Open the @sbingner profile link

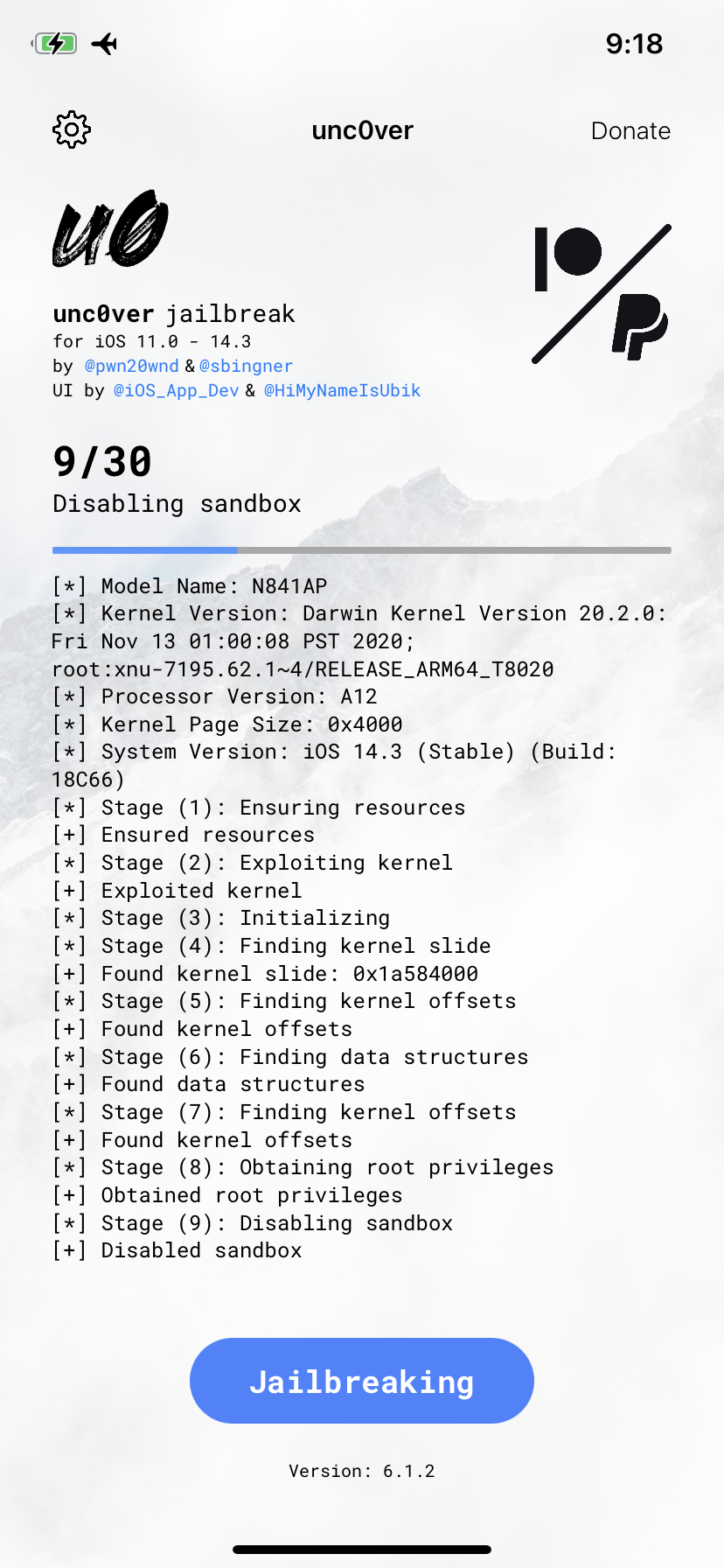click(246, 366)
